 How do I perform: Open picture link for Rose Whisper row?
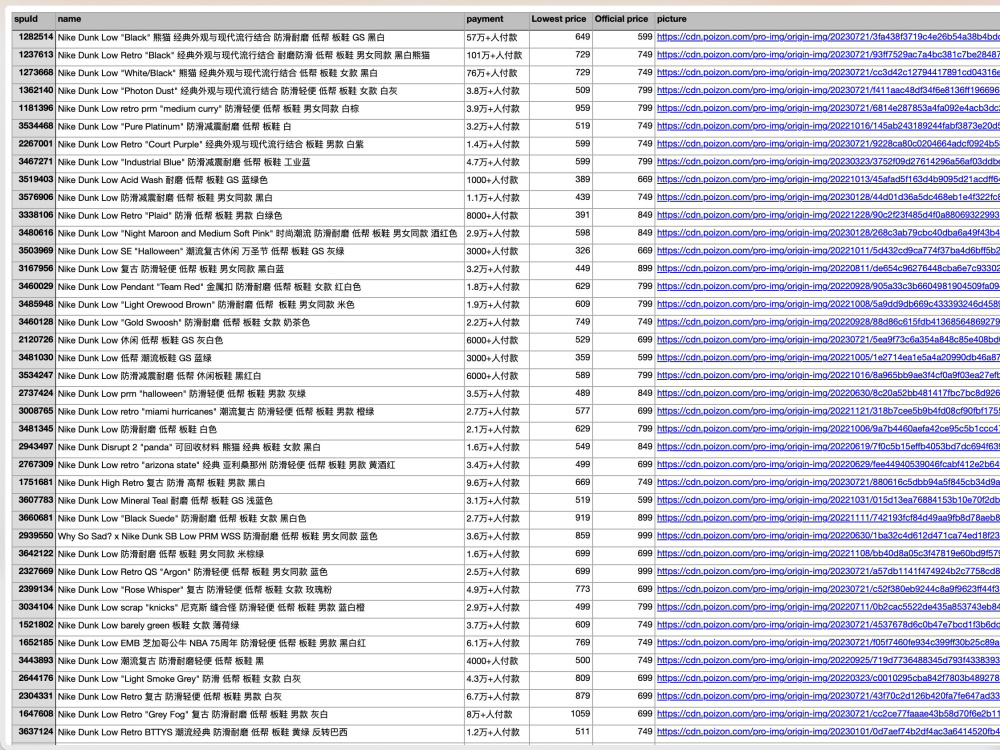pos(828,590)
